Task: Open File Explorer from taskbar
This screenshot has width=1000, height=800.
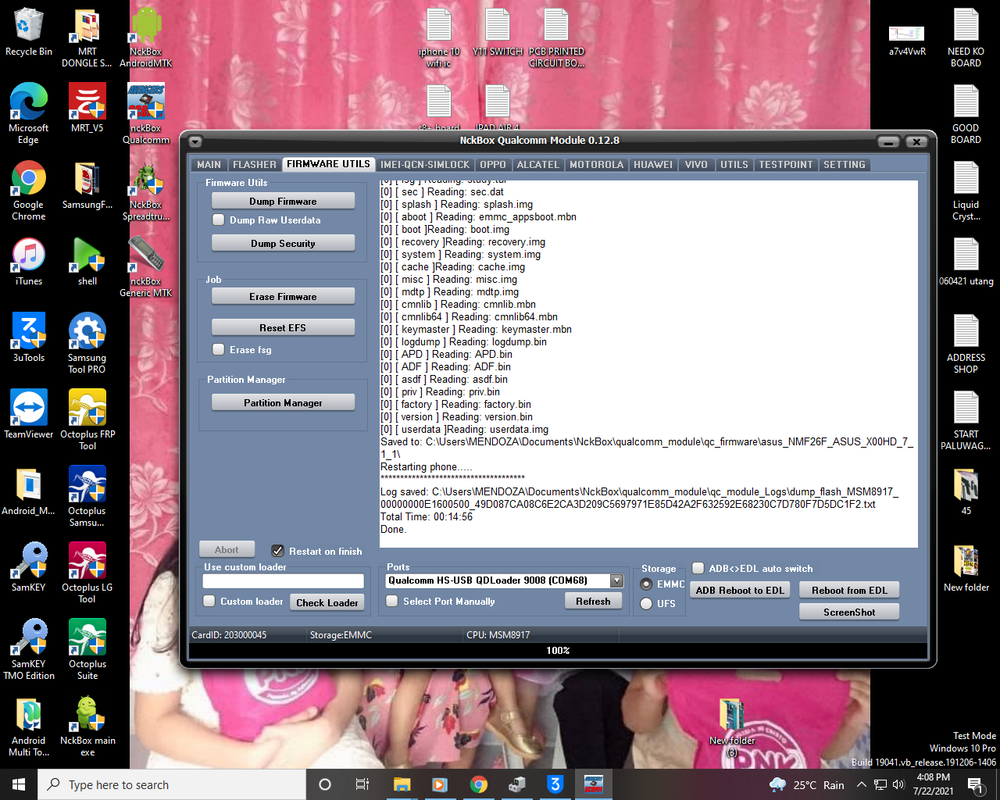Action: (x=401, y=785)
